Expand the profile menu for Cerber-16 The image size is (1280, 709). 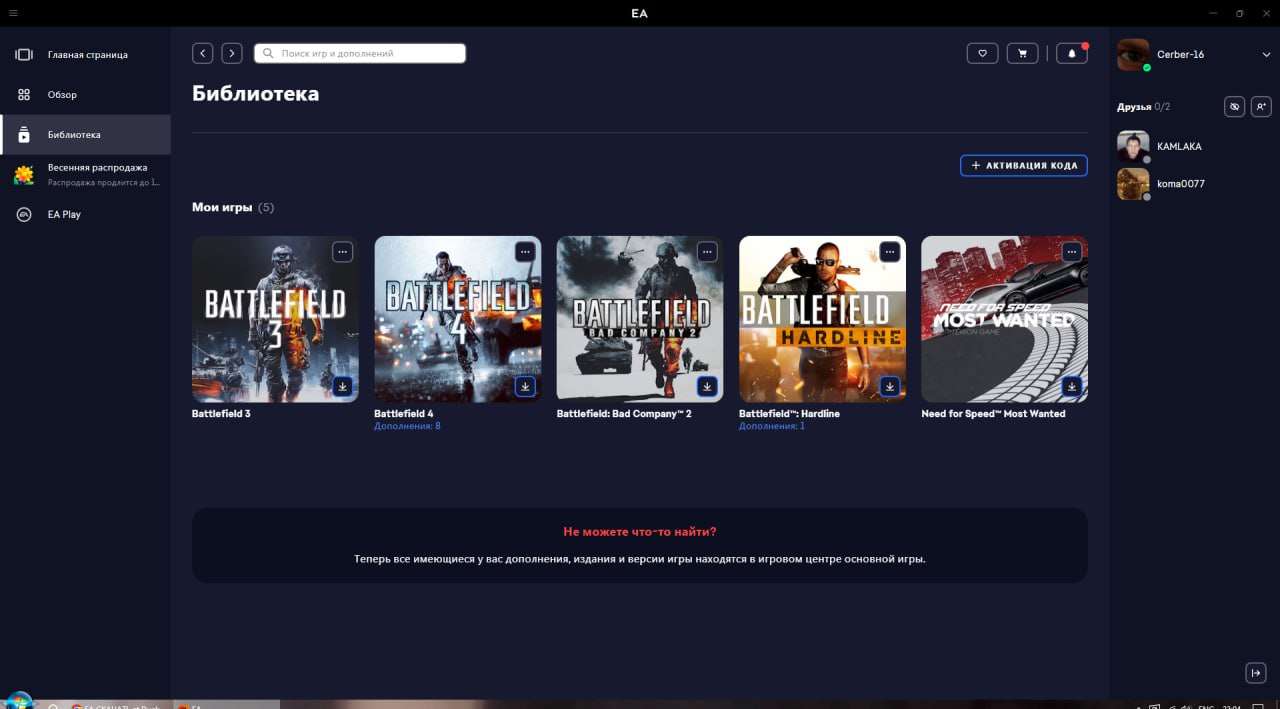coord(1267,55)
